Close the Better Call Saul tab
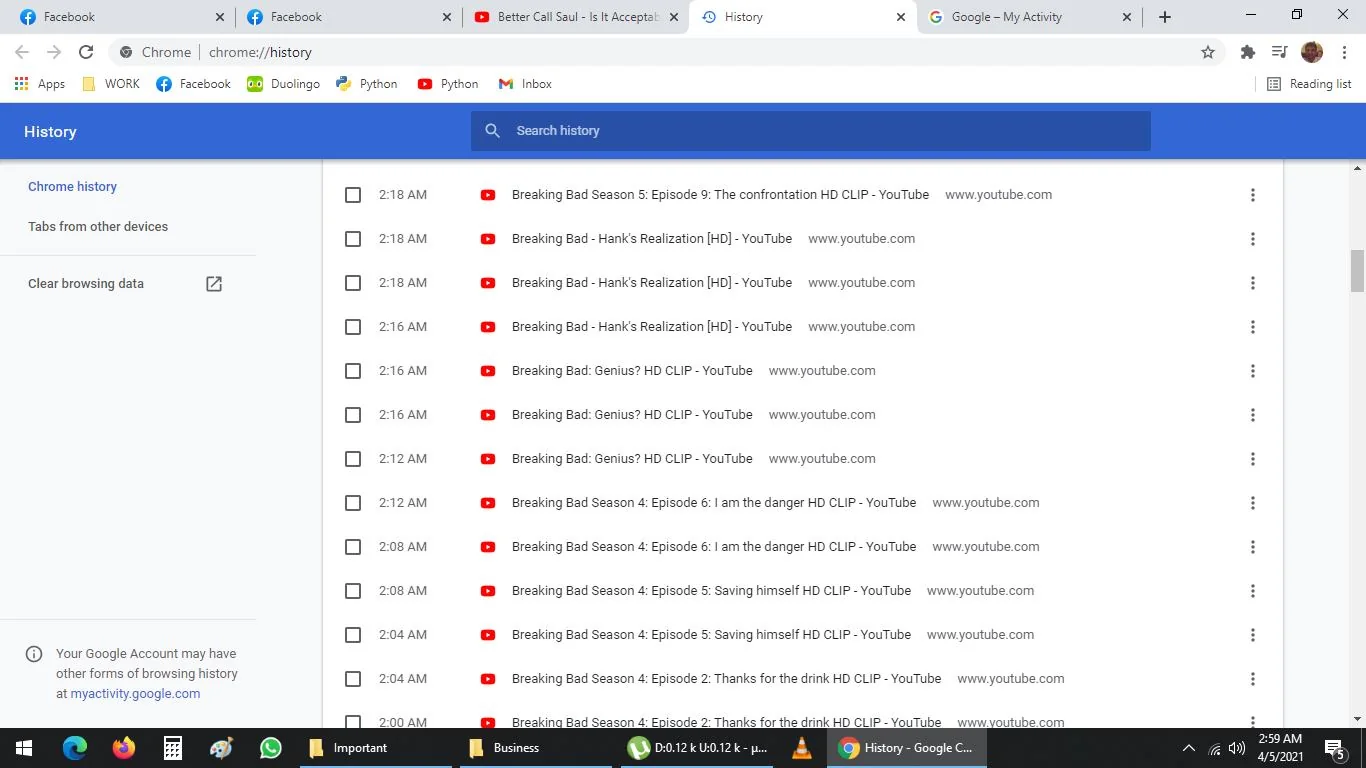The width and height of the screenshot is (1366, 768). coord(673,17)
